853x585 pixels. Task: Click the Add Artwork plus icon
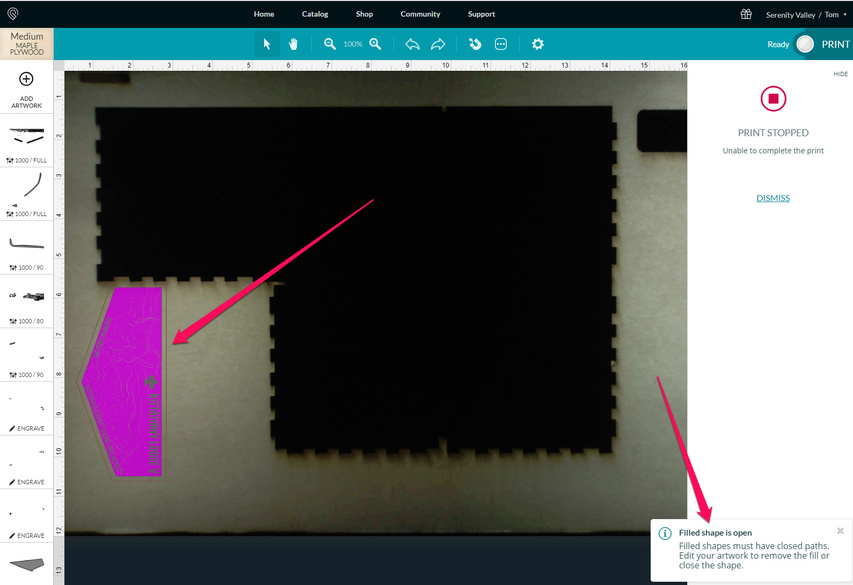27,80
